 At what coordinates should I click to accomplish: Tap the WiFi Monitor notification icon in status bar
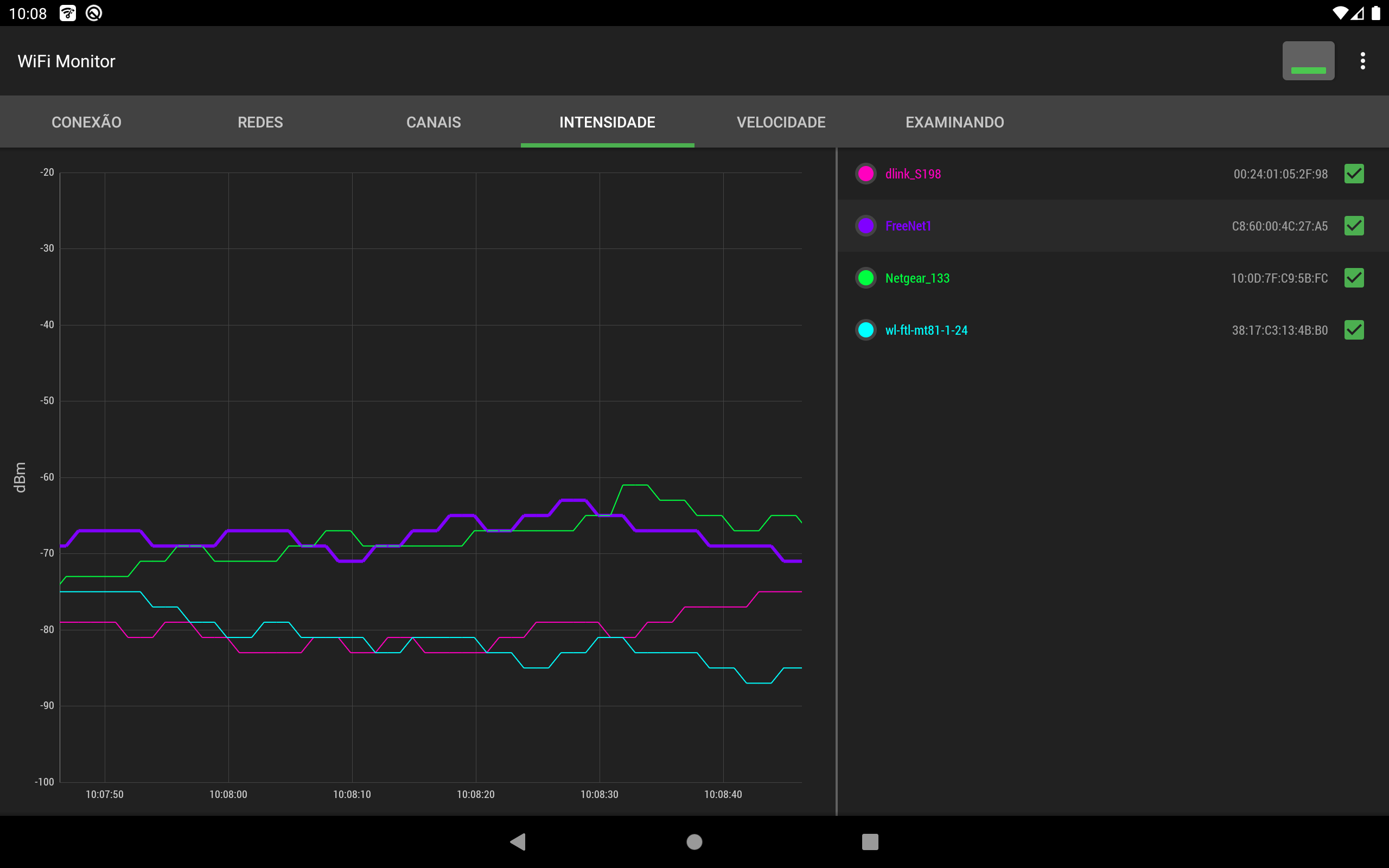(68, 12)
